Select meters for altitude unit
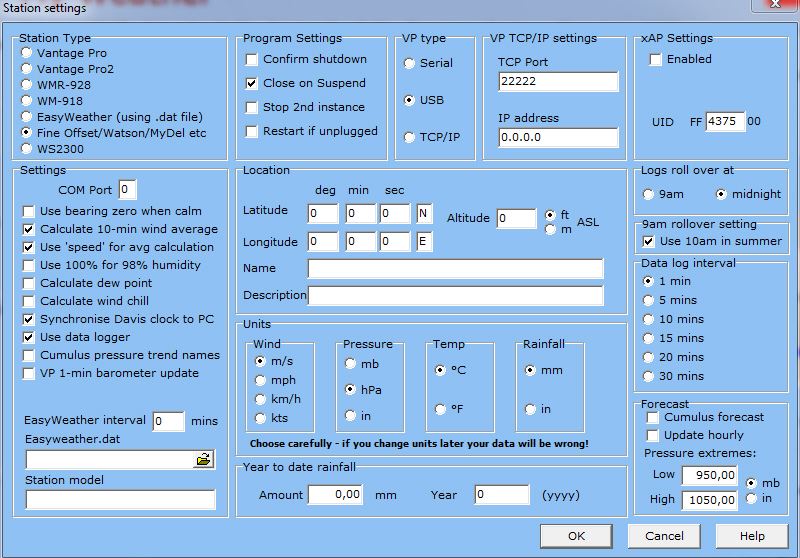 [549, 230]
